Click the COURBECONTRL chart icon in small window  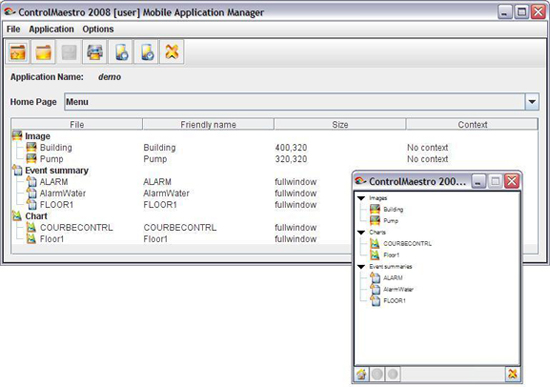pyautogui.click(x=375, y=243)
